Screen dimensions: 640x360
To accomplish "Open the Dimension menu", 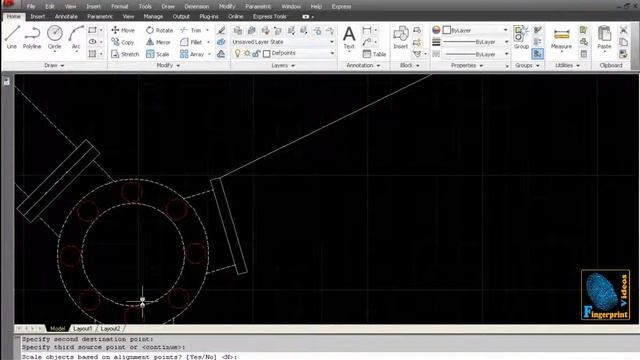I will pos(196,7).
